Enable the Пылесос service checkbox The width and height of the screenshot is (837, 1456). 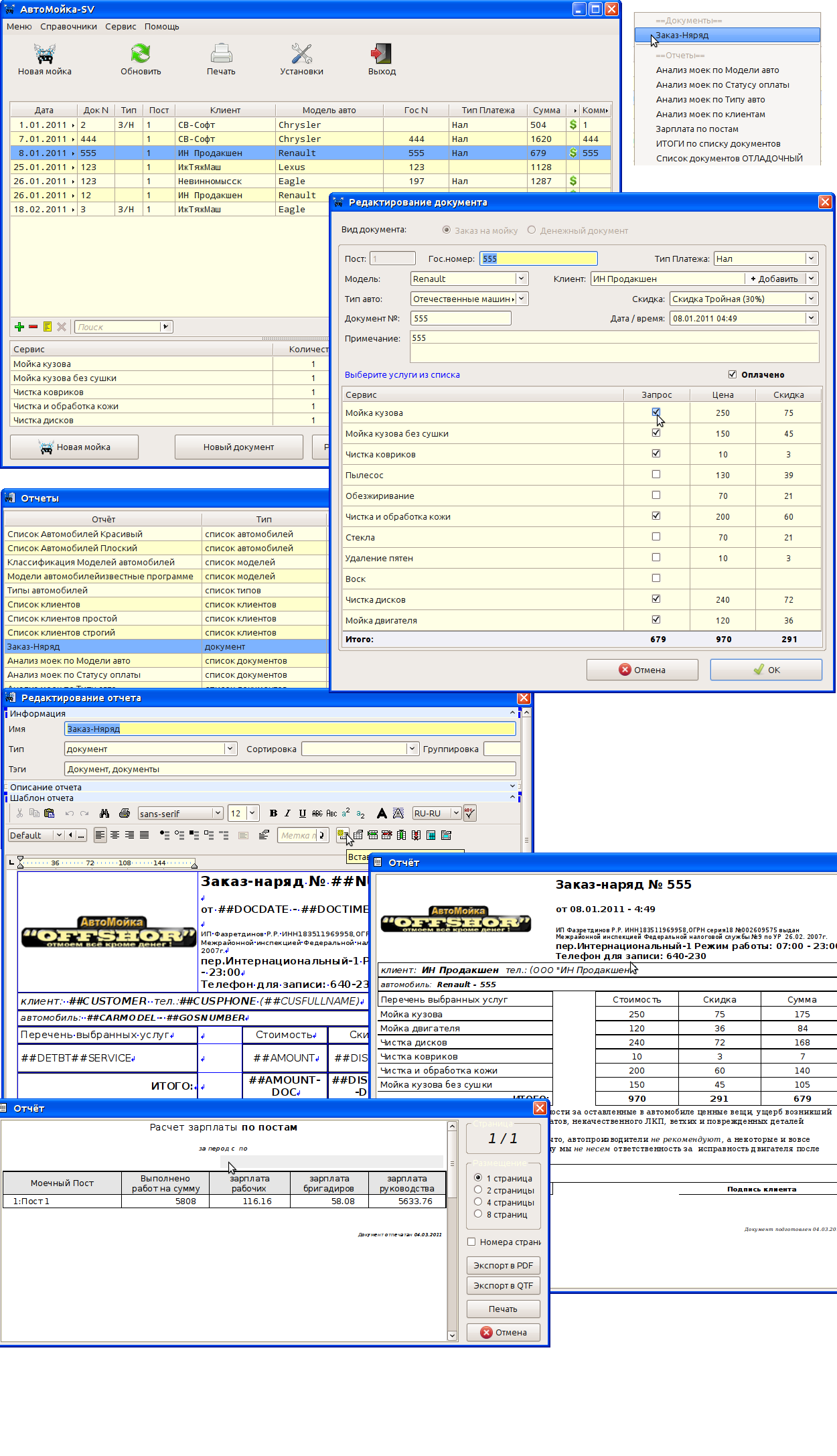[x=656, y=474]
